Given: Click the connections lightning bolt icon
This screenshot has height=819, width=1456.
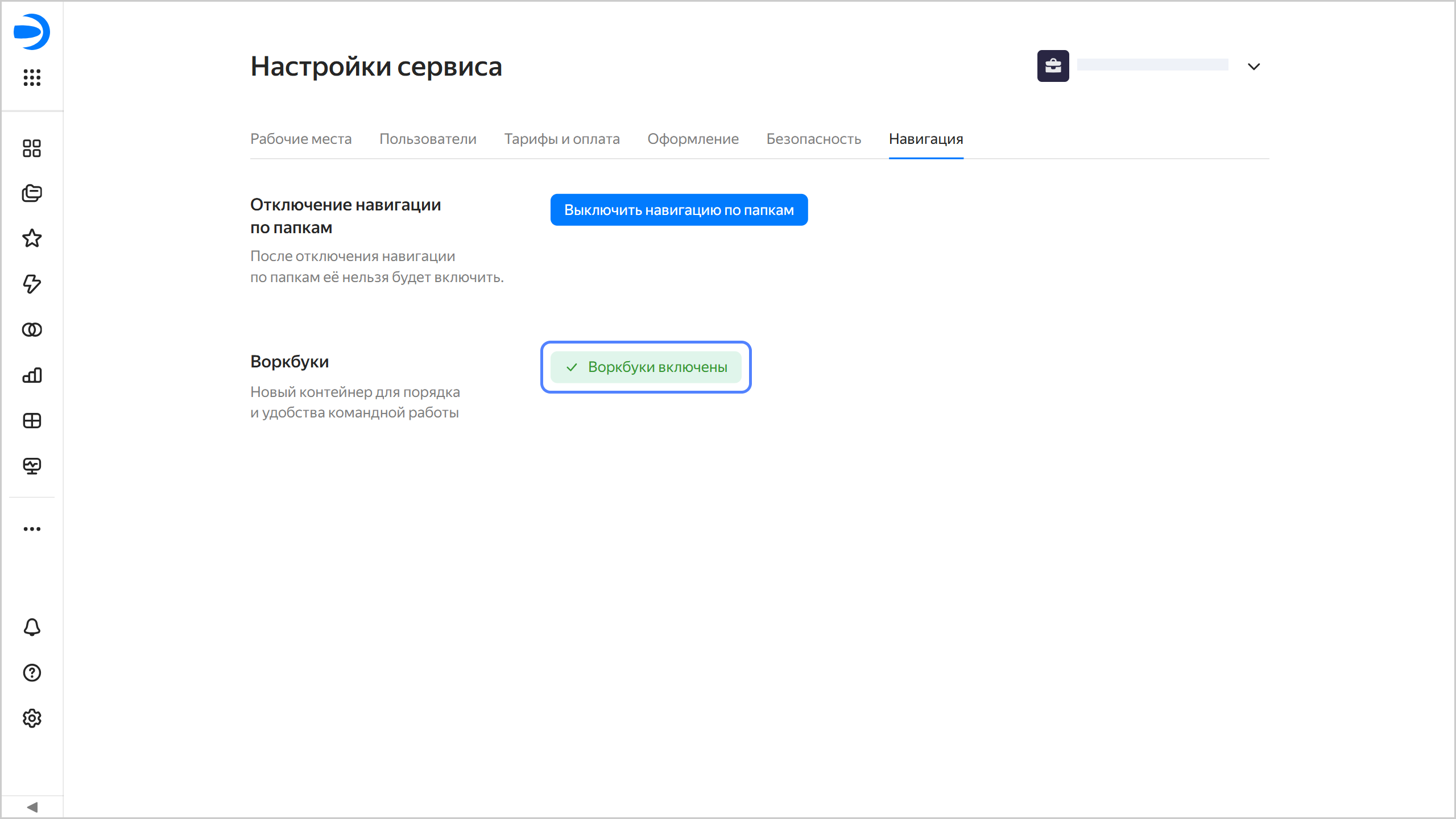Looking at the screenshot, I should [32, 284].
